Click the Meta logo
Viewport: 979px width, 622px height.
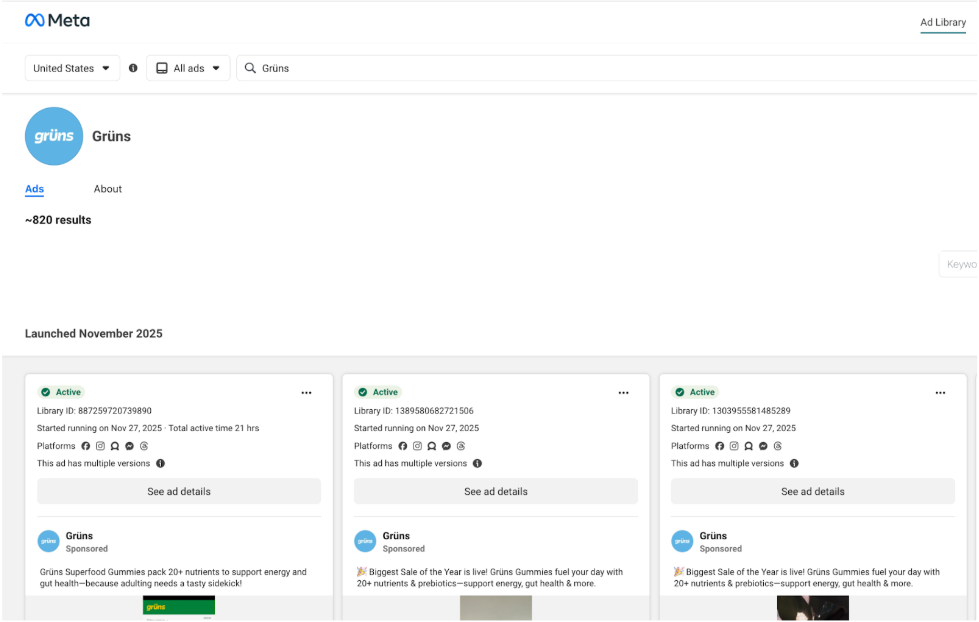[x=57, y=20]
